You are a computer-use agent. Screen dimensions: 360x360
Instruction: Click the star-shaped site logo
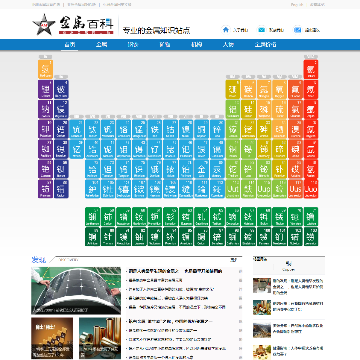[44, 25]
